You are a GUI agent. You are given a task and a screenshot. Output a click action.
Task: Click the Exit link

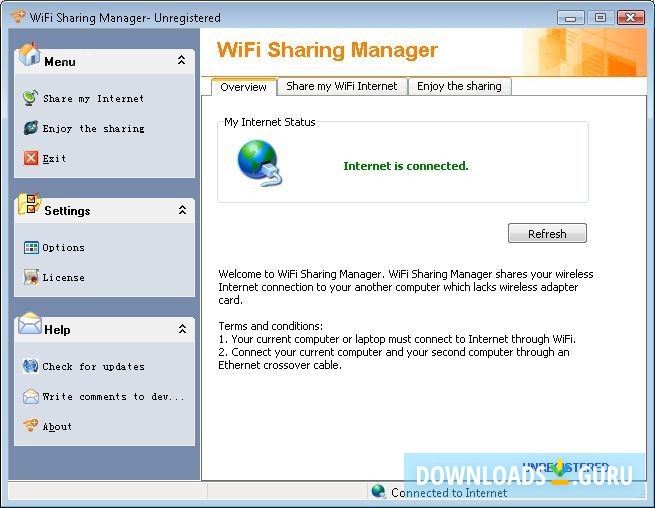click(54, 158)
